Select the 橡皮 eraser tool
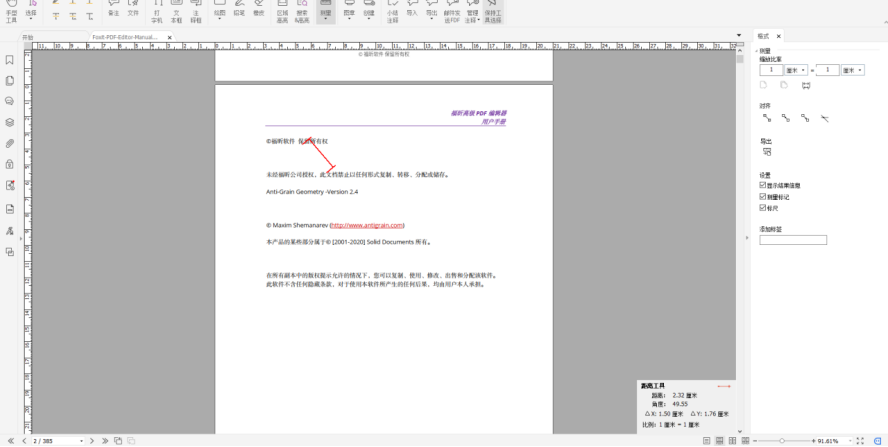This screenshot has height=447, width=888. tap(258, 10)
